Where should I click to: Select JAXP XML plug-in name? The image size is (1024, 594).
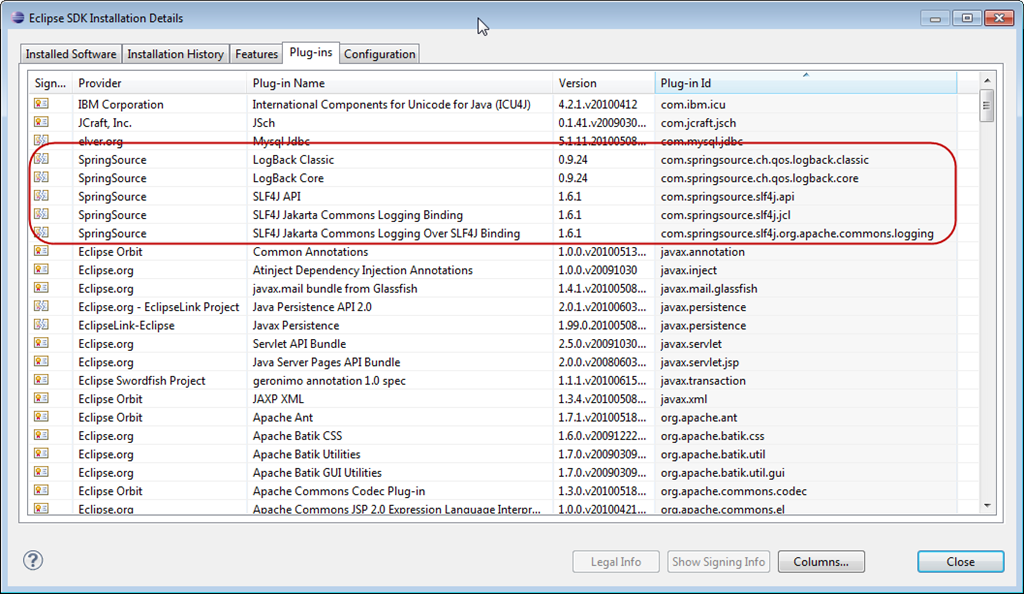[278, 399]
